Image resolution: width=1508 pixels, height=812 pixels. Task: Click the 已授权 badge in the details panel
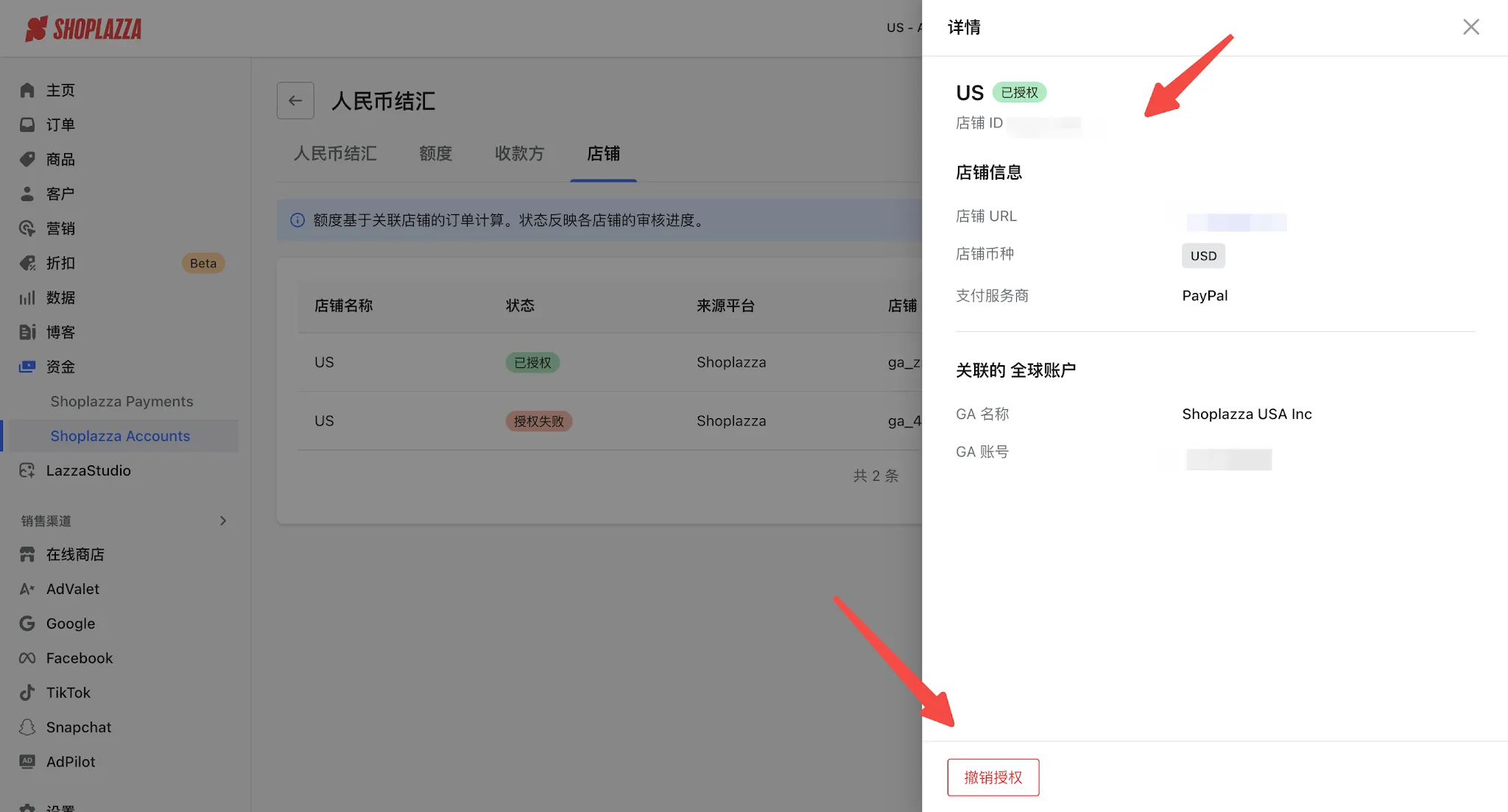click(x=1020, y=92)
